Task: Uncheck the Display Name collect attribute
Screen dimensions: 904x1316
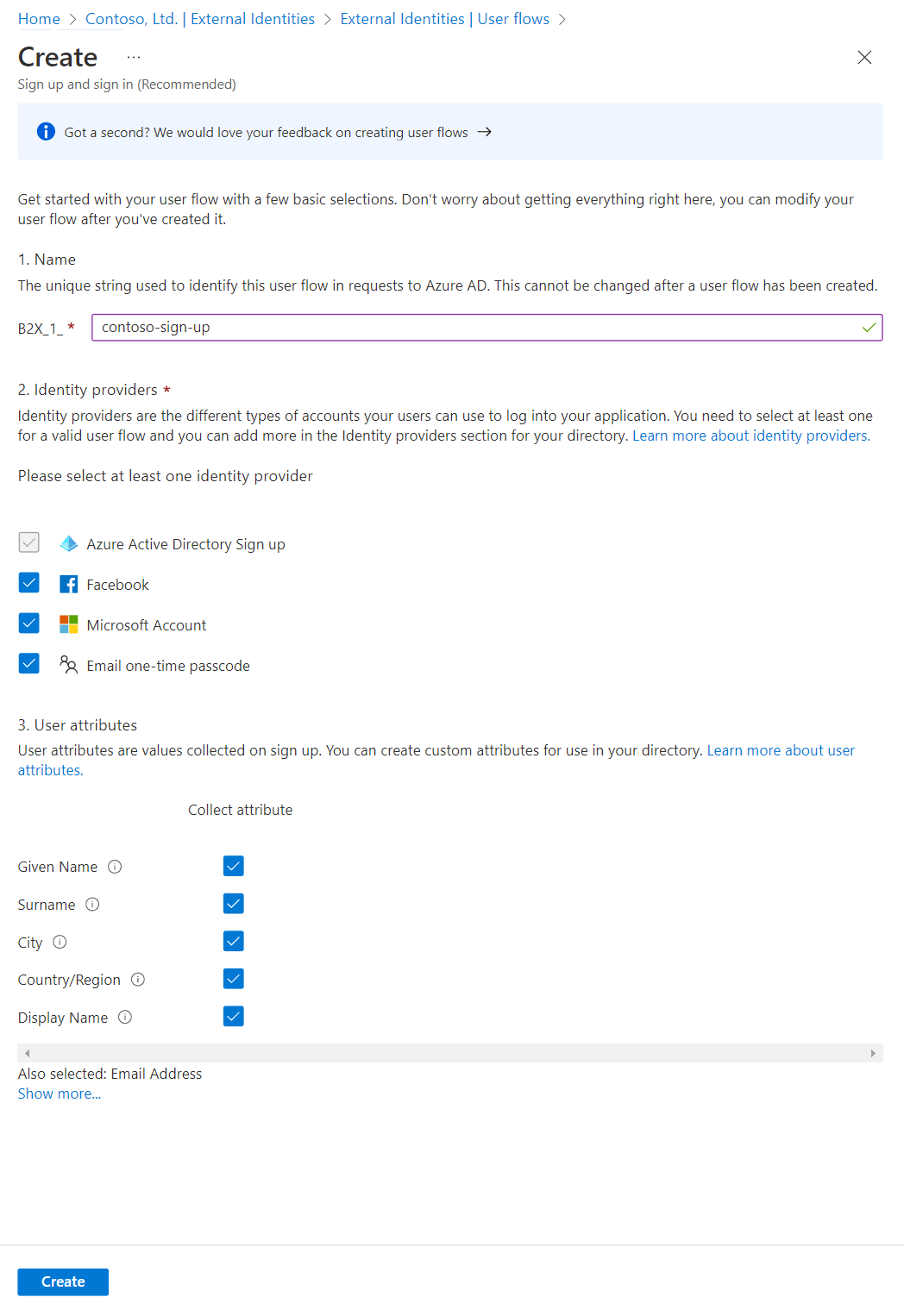Action: (x=234, y=1017)
